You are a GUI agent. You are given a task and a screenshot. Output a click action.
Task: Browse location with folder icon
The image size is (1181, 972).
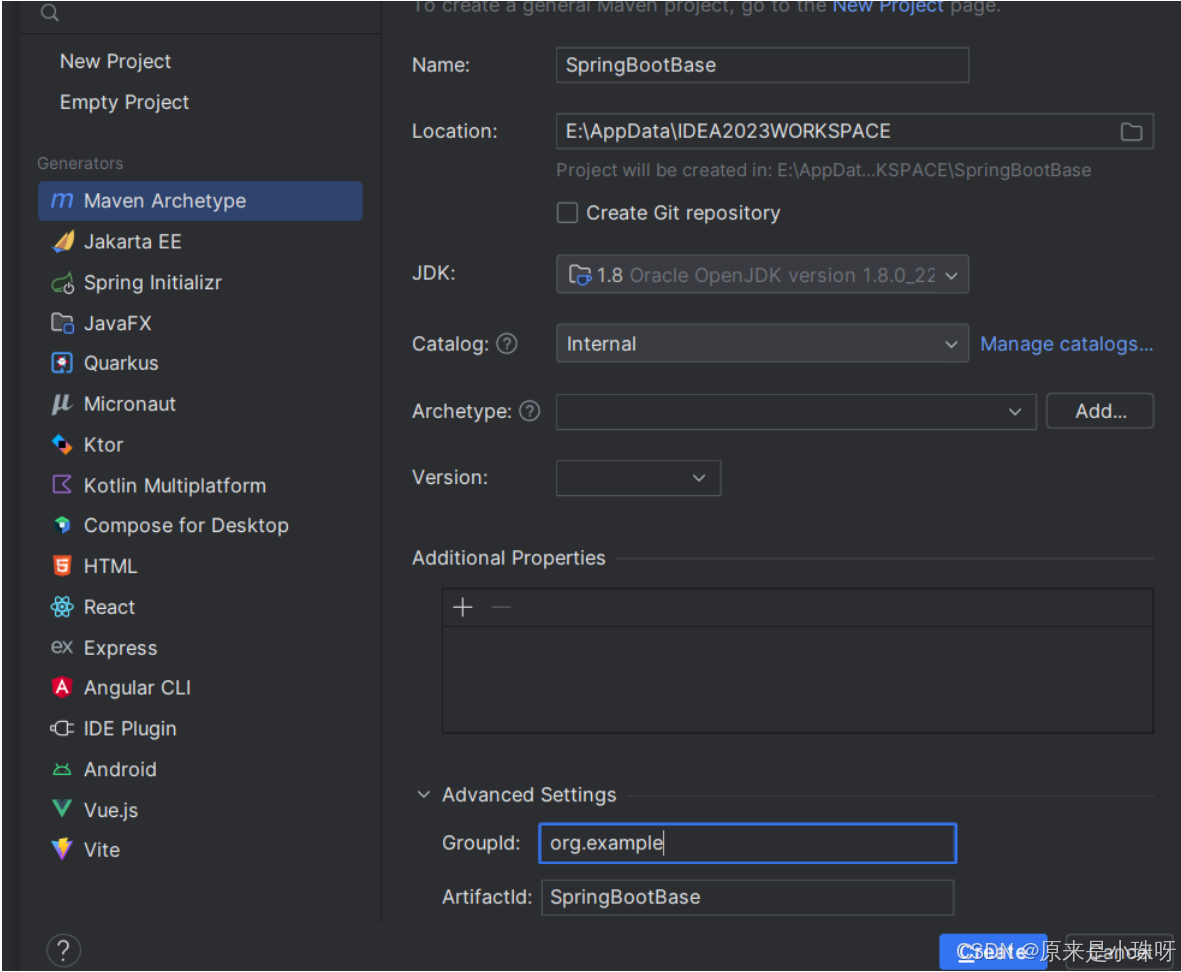(1131, 132)
